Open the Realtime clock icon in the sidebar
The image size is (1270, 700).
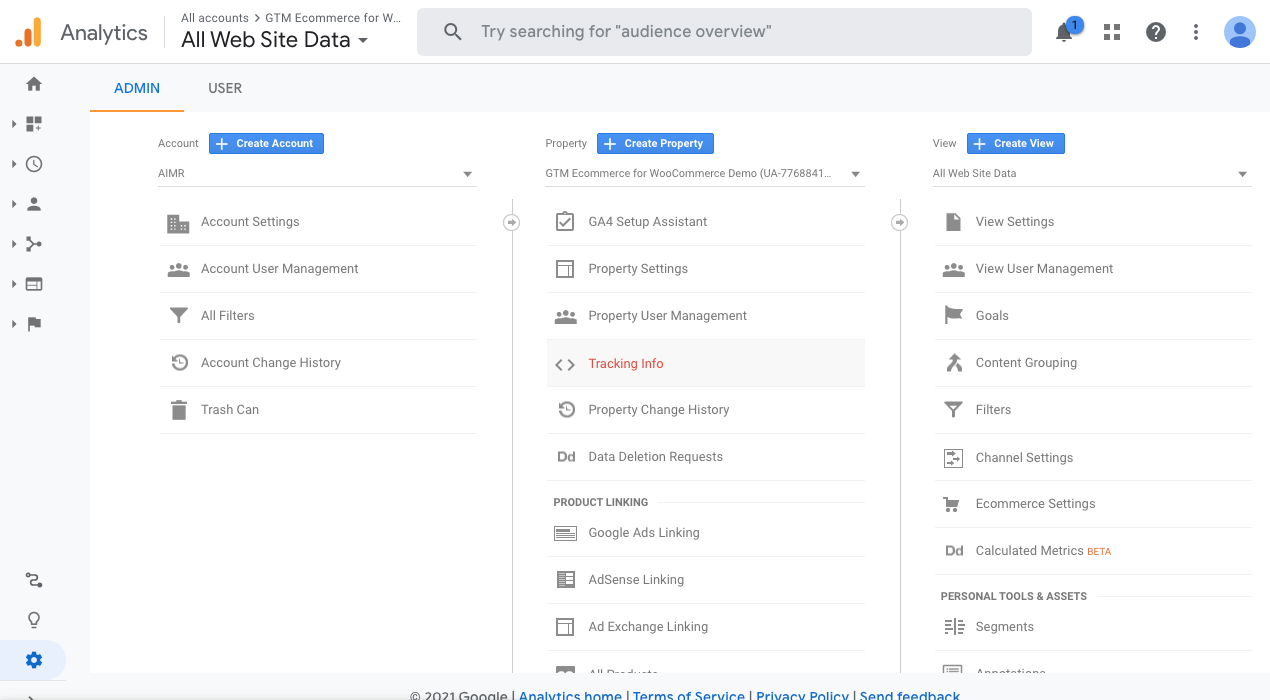[34, 164]
